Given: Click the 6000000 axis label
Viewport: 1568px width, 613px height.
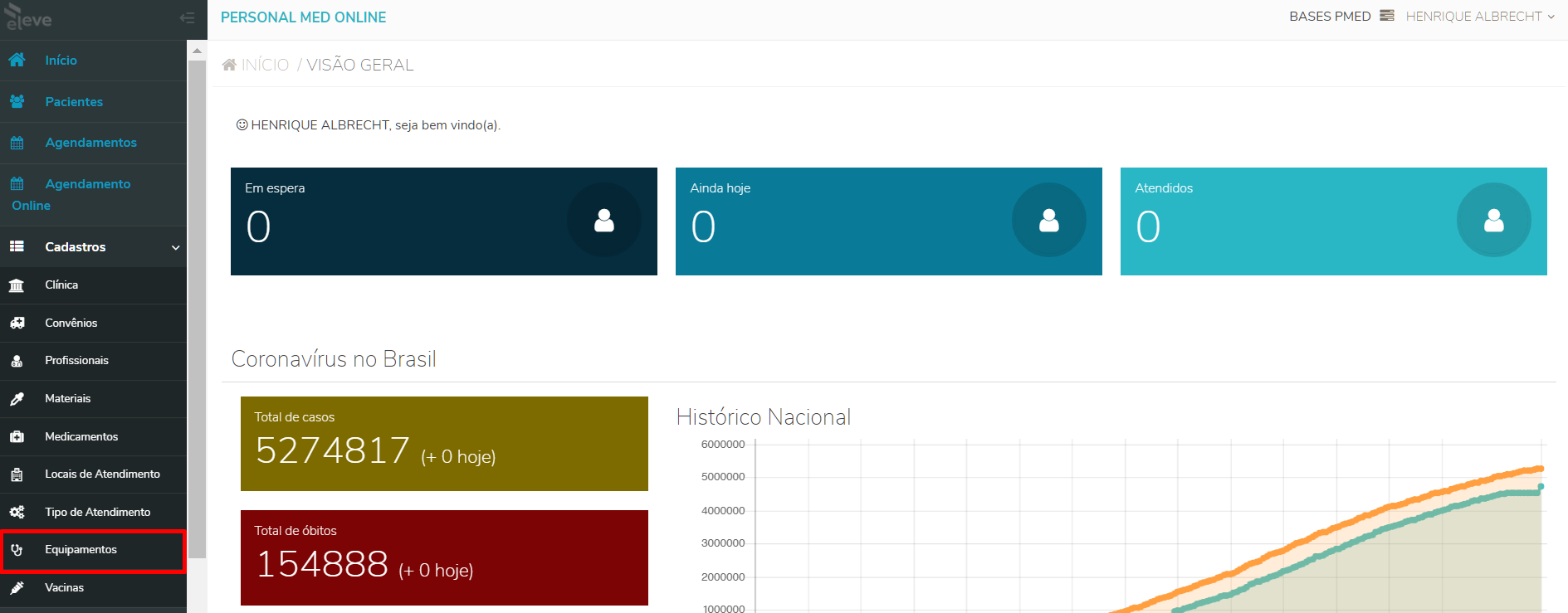Looking at the screenshot, I should coord(723,445).
